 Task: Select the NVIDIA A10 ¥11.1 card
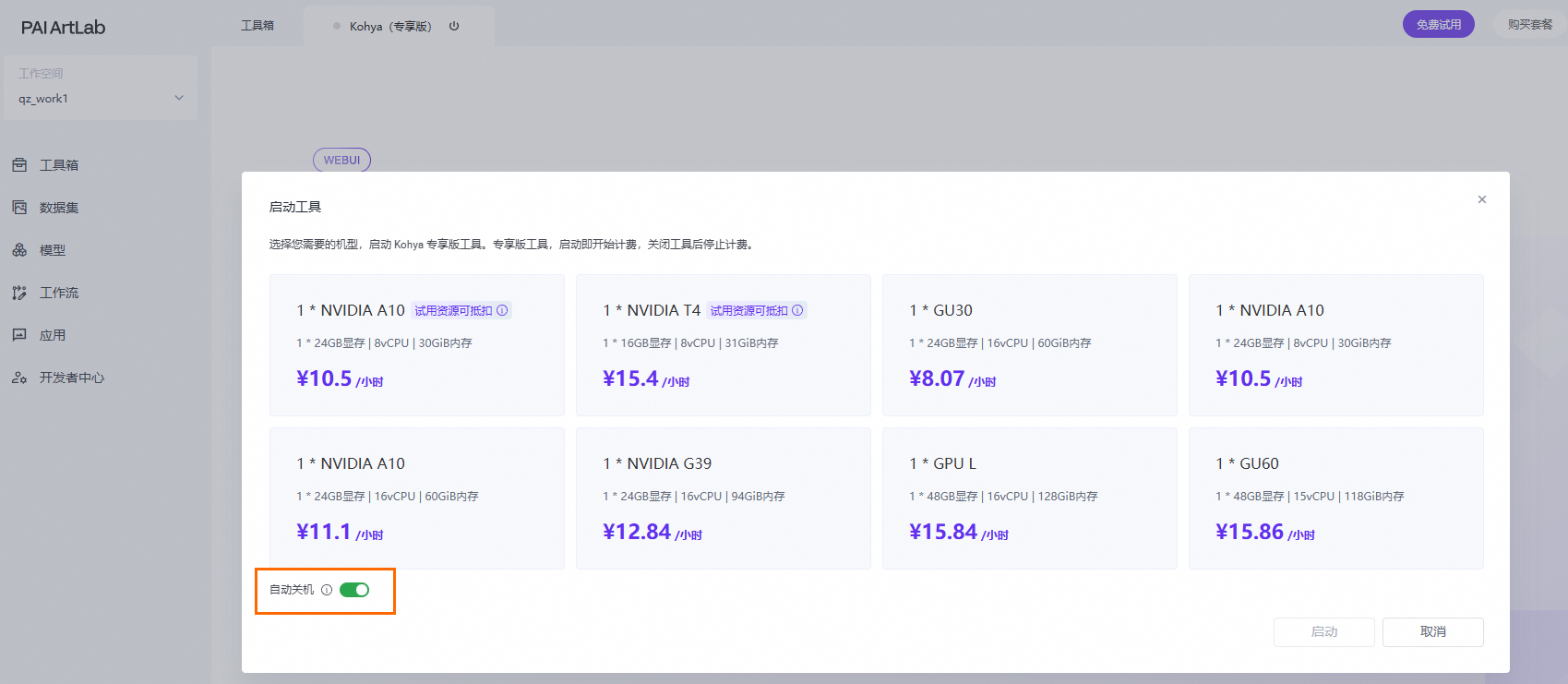pos(417,498)
